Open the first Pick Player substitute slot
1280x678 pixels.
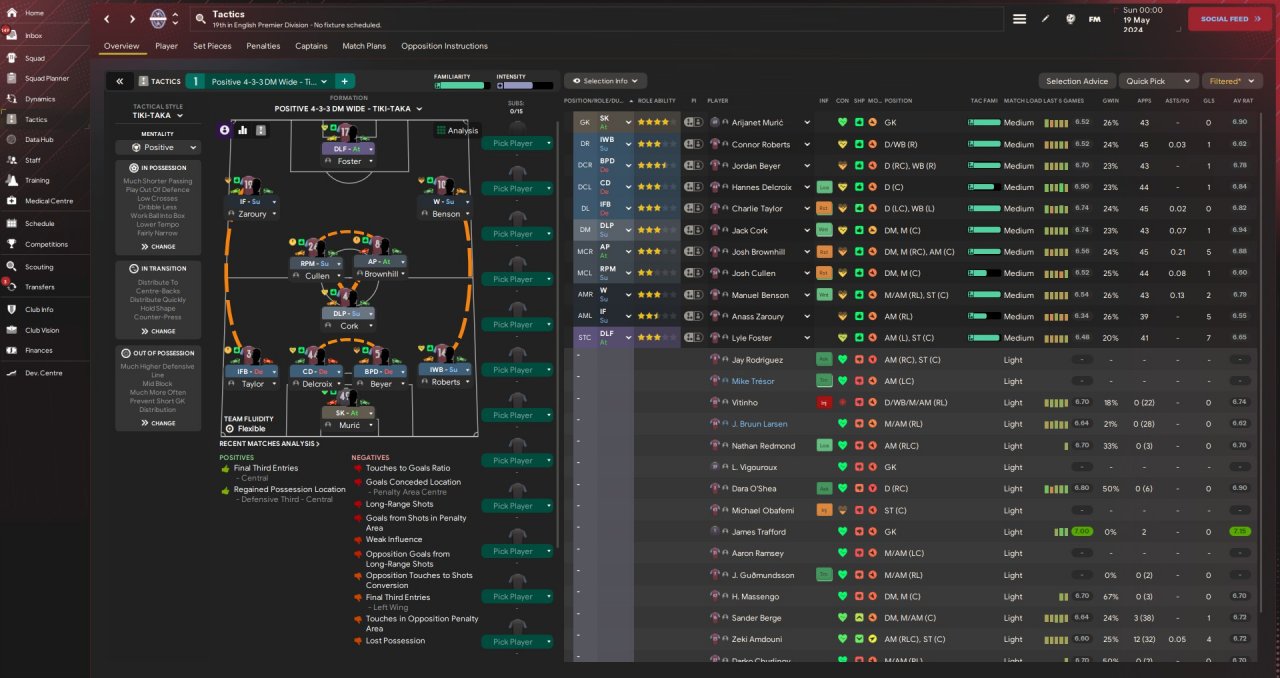(518, 143)
